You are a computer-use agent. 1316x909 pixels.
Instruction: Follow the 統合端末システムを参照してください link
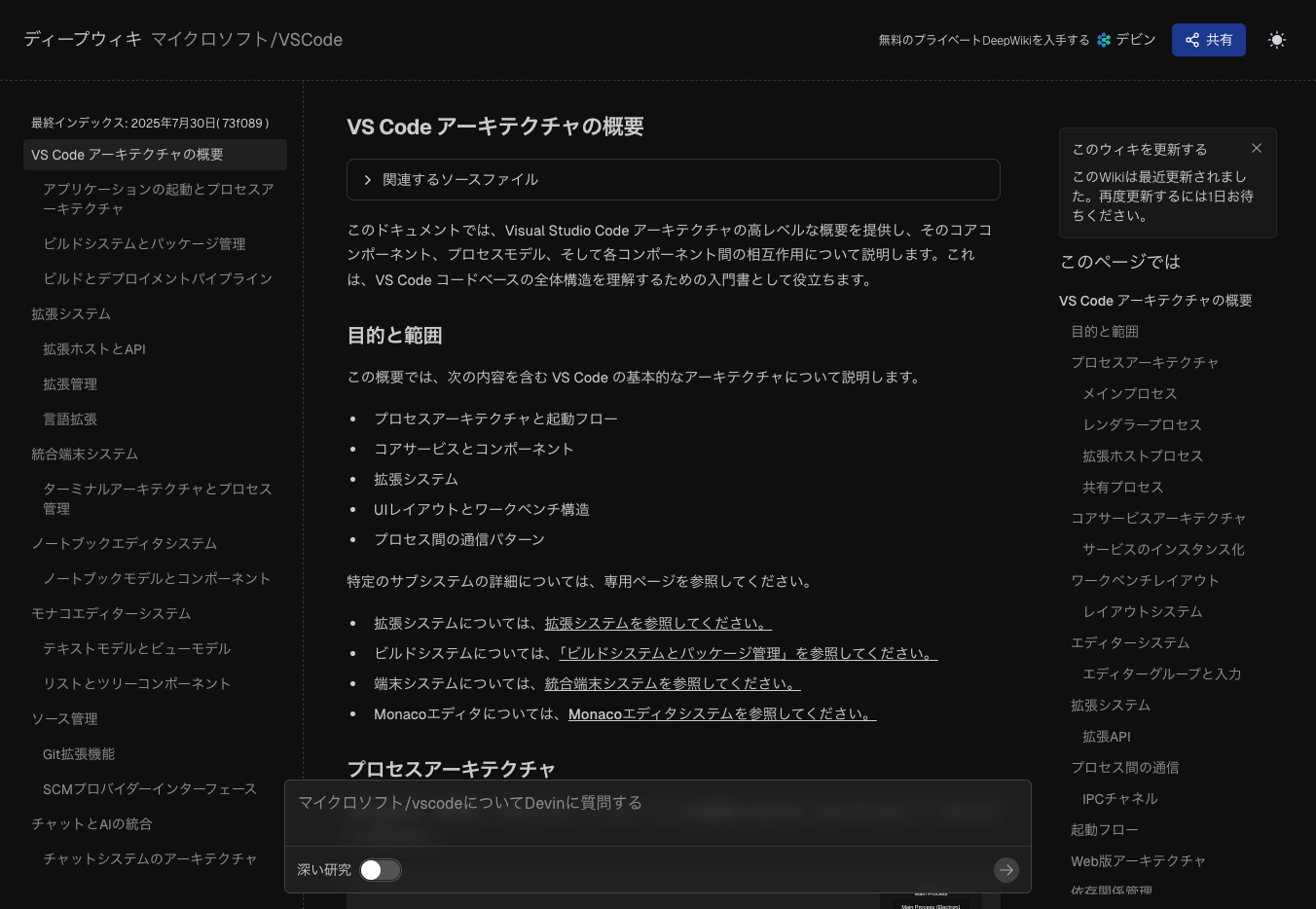[x=673, y=683]
